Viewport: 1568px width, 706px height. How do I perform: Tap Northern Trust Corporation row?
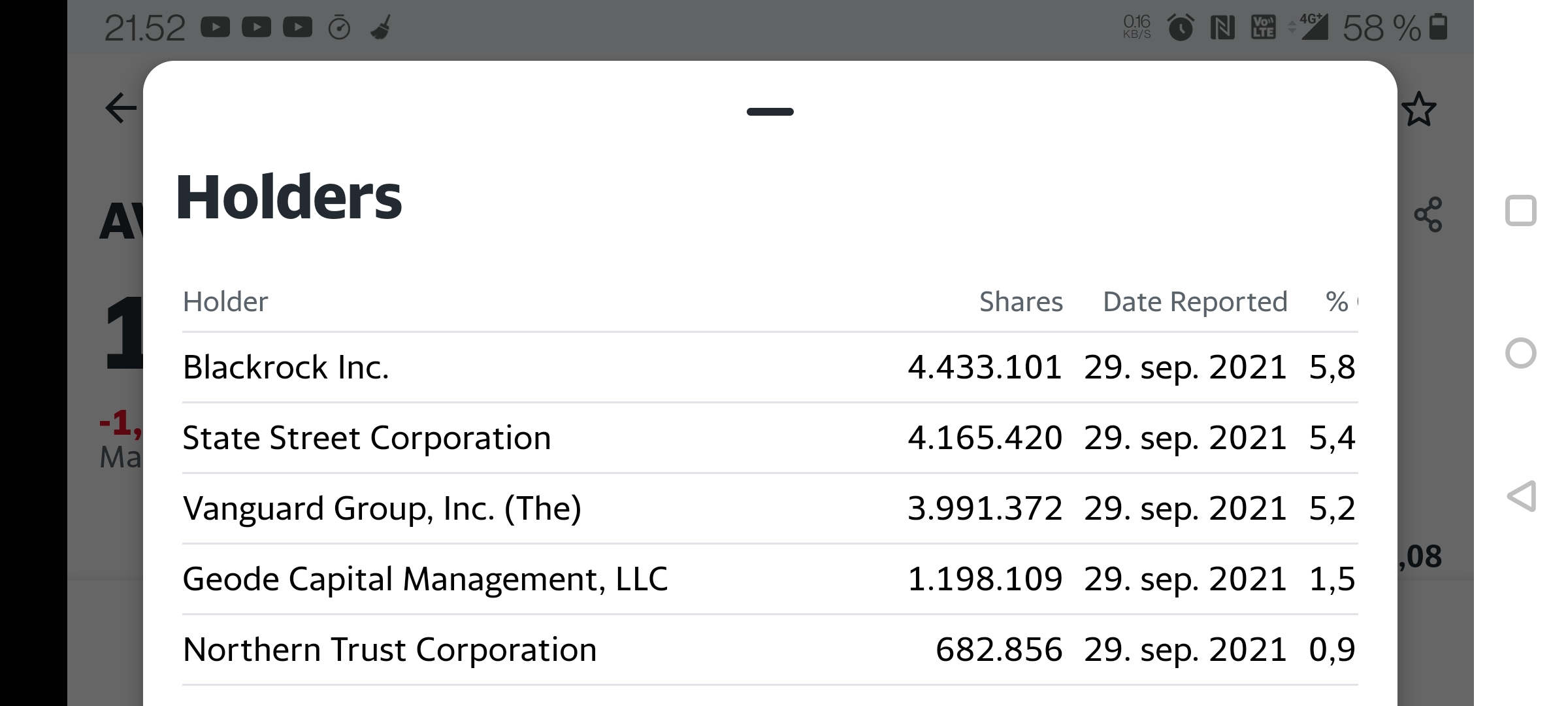coord(770,650)
